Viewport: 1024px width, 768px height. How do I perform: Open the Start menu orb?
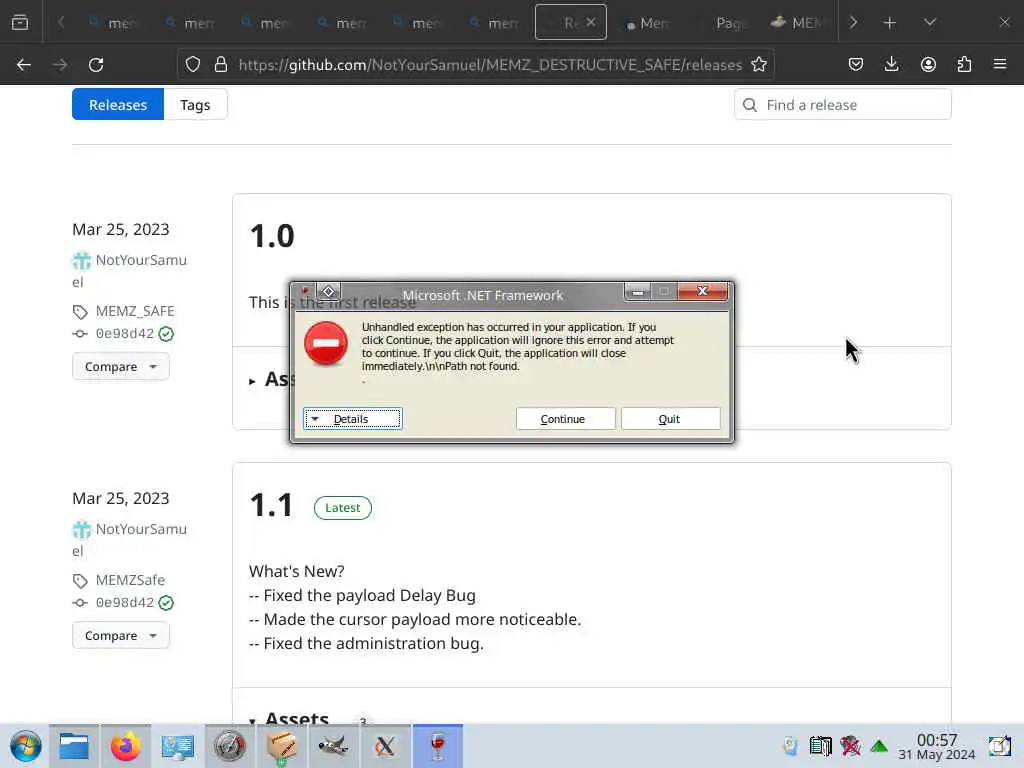(x=25, y=746)
